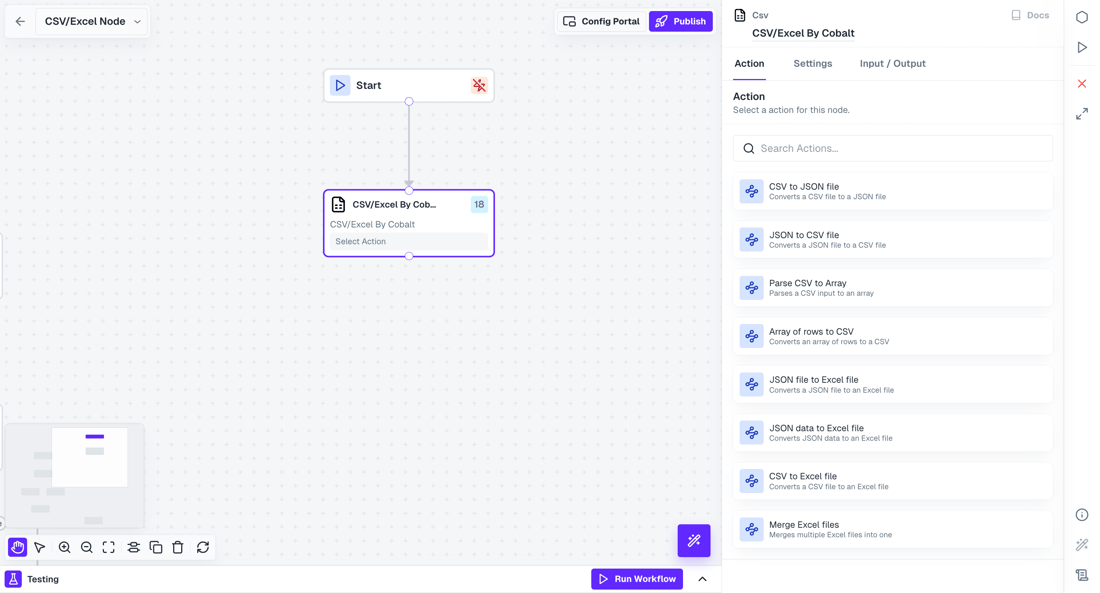Screen dimensions: 1100x593
Task: Click the purple magic wand button on the canvas
Action: point(694,541)
